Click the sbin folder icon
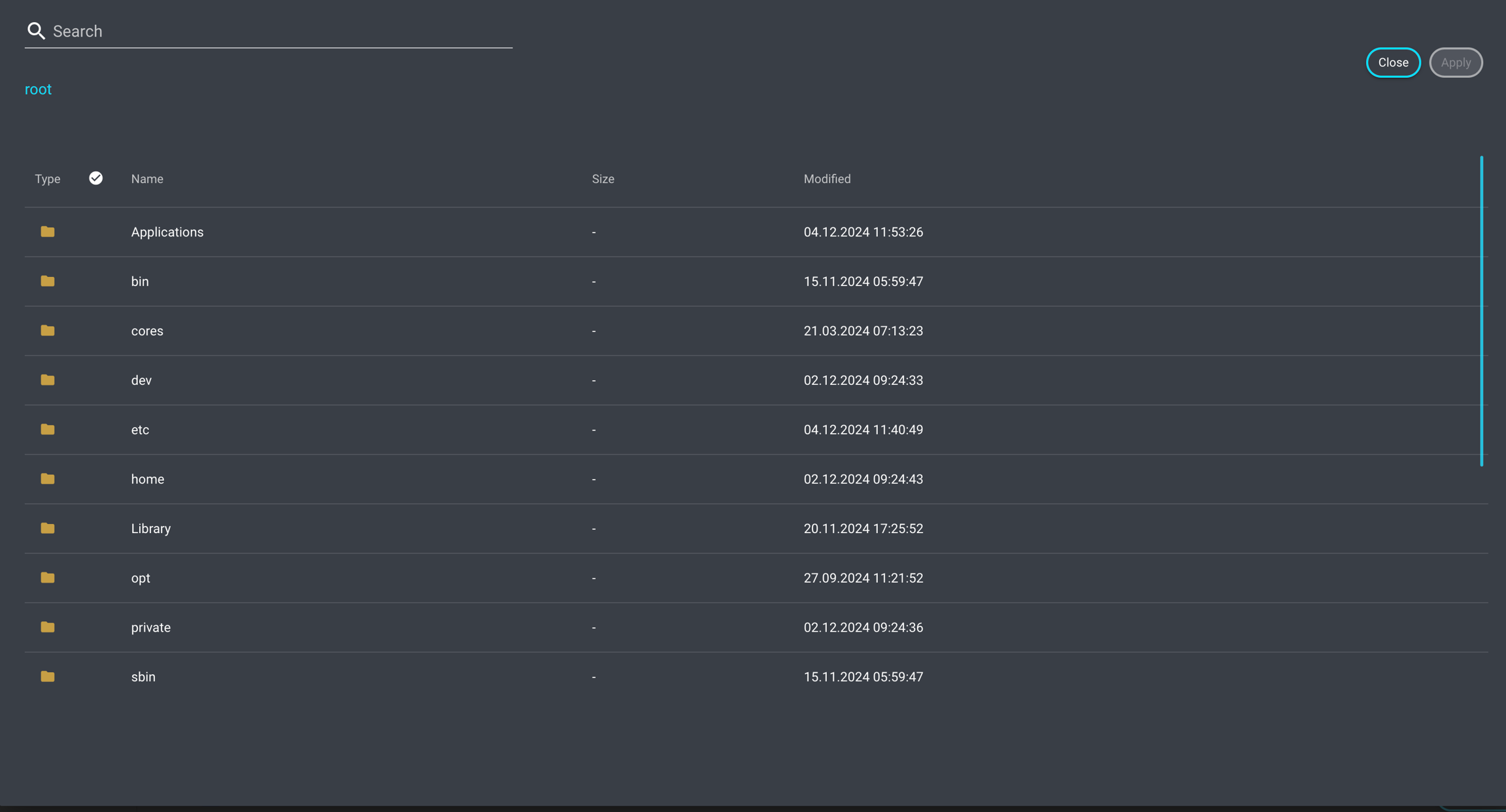Screen dimensions: 1506x812 pyautogui.click(x=47, y=677)
